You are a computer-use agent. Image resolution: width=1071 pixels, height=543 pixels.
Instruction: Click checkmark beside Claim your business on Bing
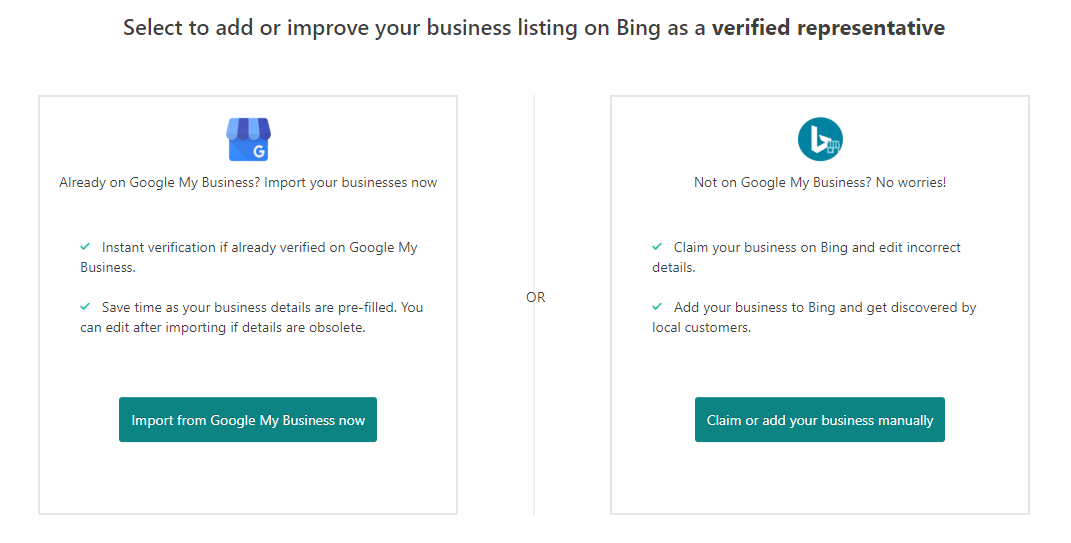(657, 246)
